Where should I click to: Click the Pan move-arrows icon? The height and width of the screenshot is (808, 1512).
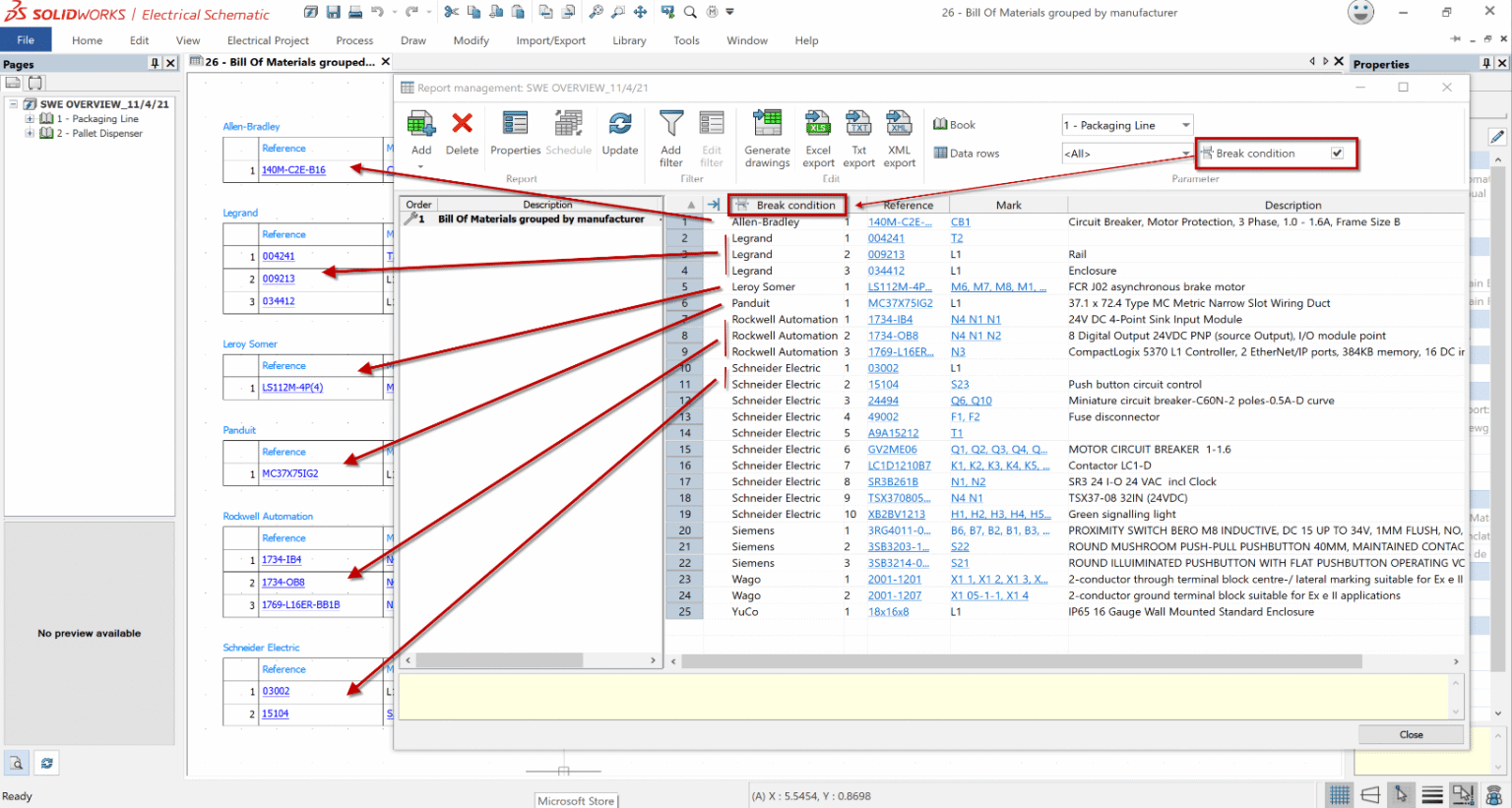[x=640, y=12]
